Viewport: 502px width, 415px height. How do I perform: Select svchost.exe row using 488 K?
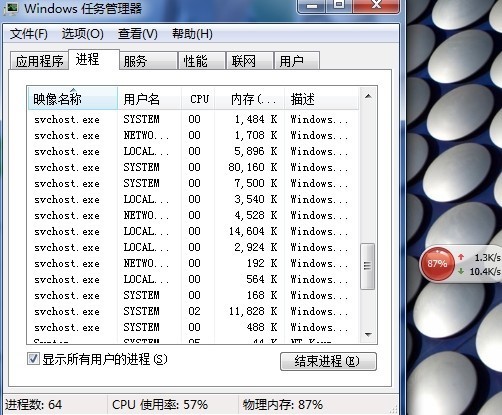[193, 327]
